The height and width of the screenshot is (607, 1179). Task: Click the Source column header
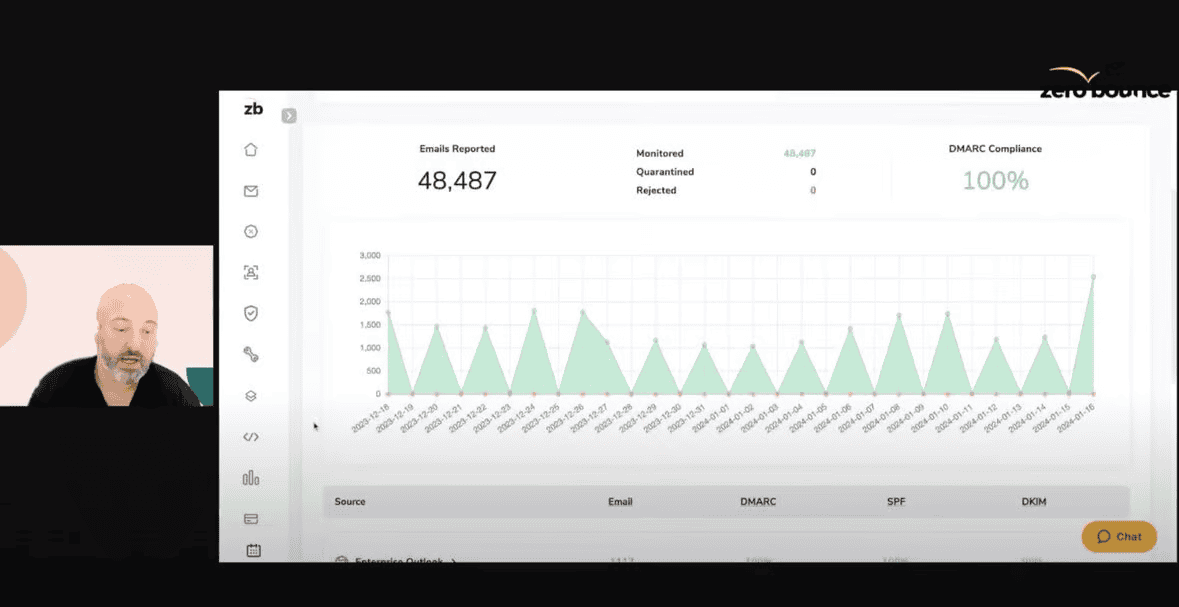point(350,502)
